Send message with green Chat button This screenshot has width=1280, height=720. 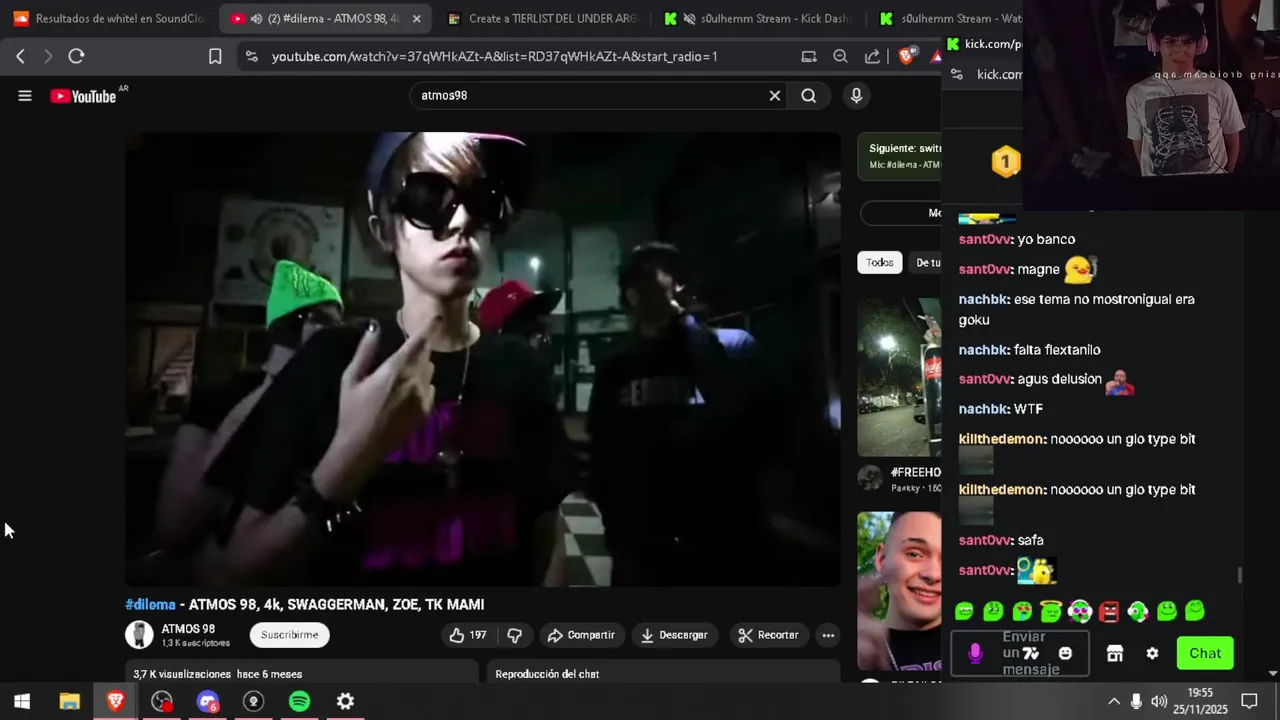[1205, 653]
